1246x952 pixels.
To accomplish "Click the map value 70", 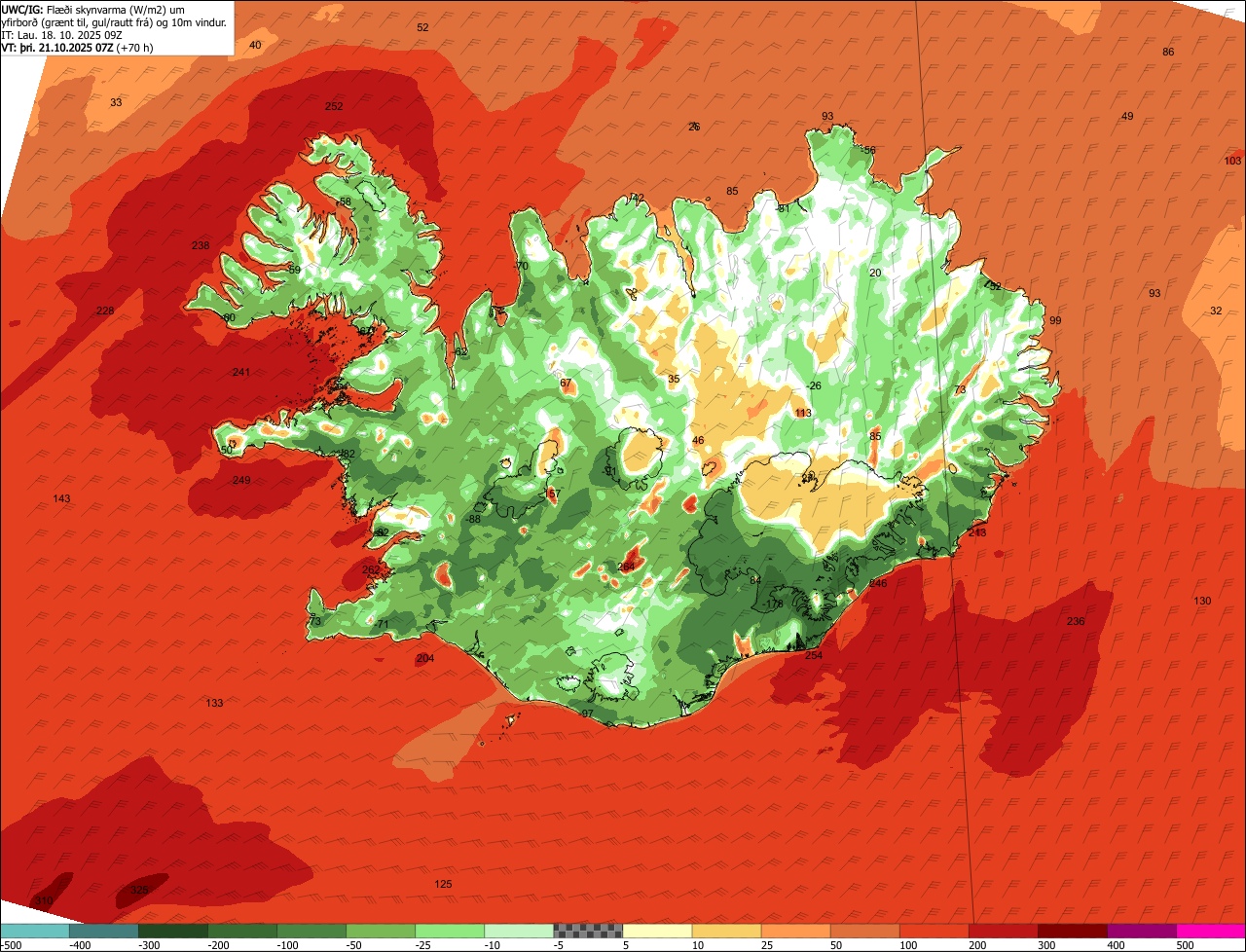I will point(522,266).
